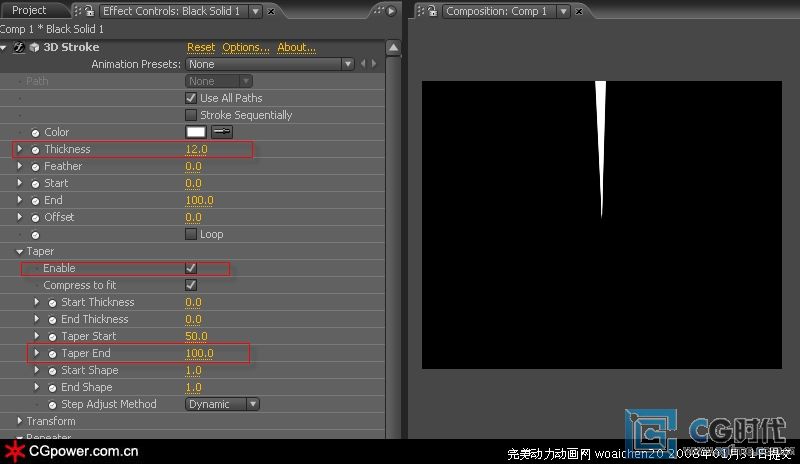The height and width of the screenshot is (464, 800).
Task: Select the Composition: Comp 1 tab
Action: tap(496, 11)
